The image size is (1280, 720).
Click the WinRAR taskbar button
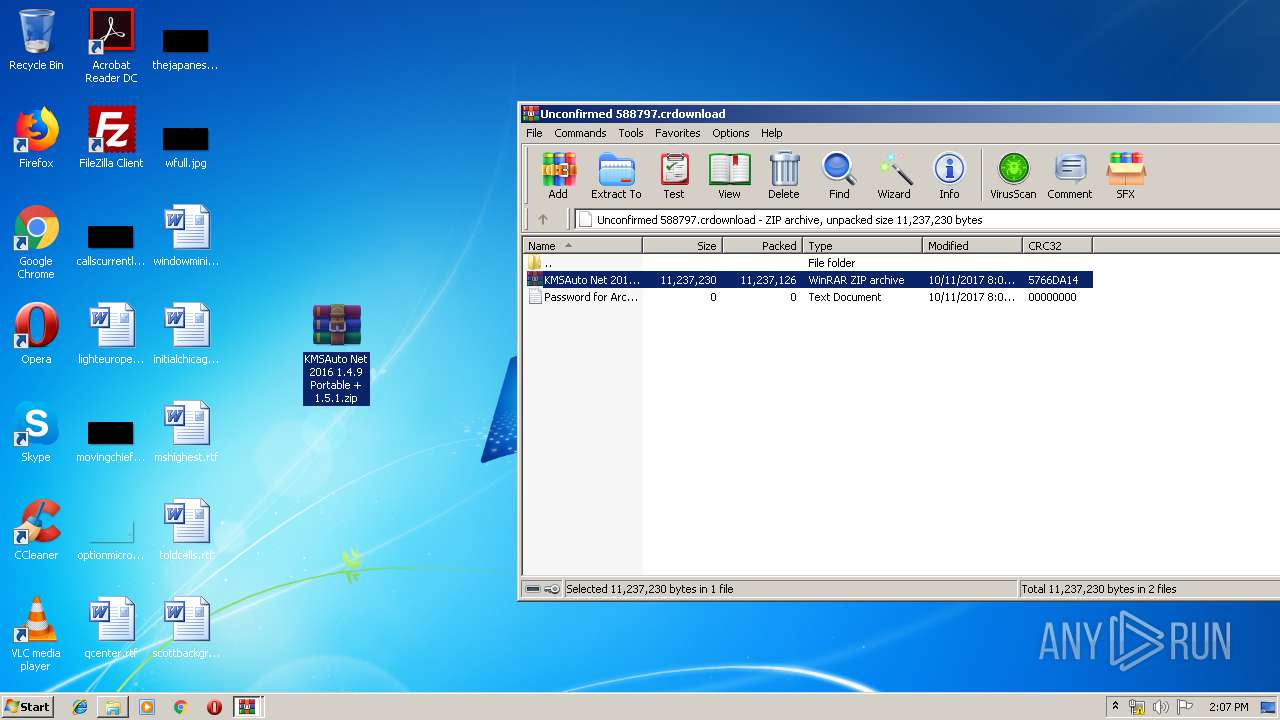click(248, 707)
